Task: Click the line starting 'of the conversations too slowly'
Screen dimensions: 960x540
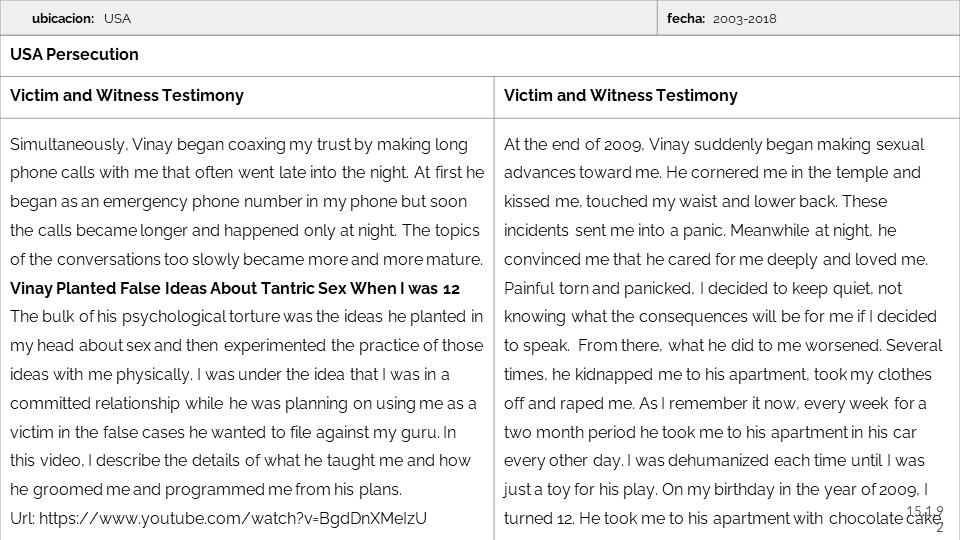Action: 246,259
